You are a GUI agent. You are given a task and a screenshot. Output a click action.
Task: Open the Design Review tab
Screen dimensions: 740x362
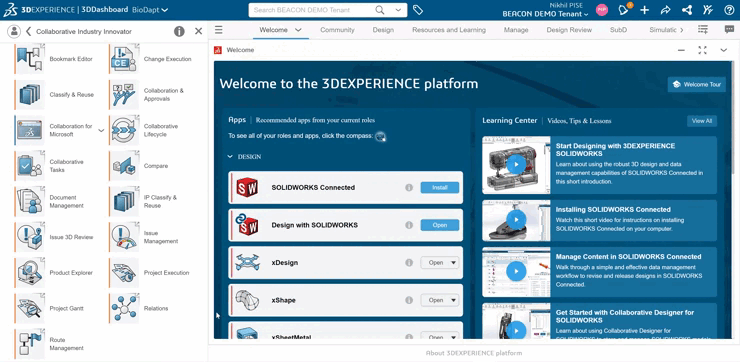pos(569,30)
